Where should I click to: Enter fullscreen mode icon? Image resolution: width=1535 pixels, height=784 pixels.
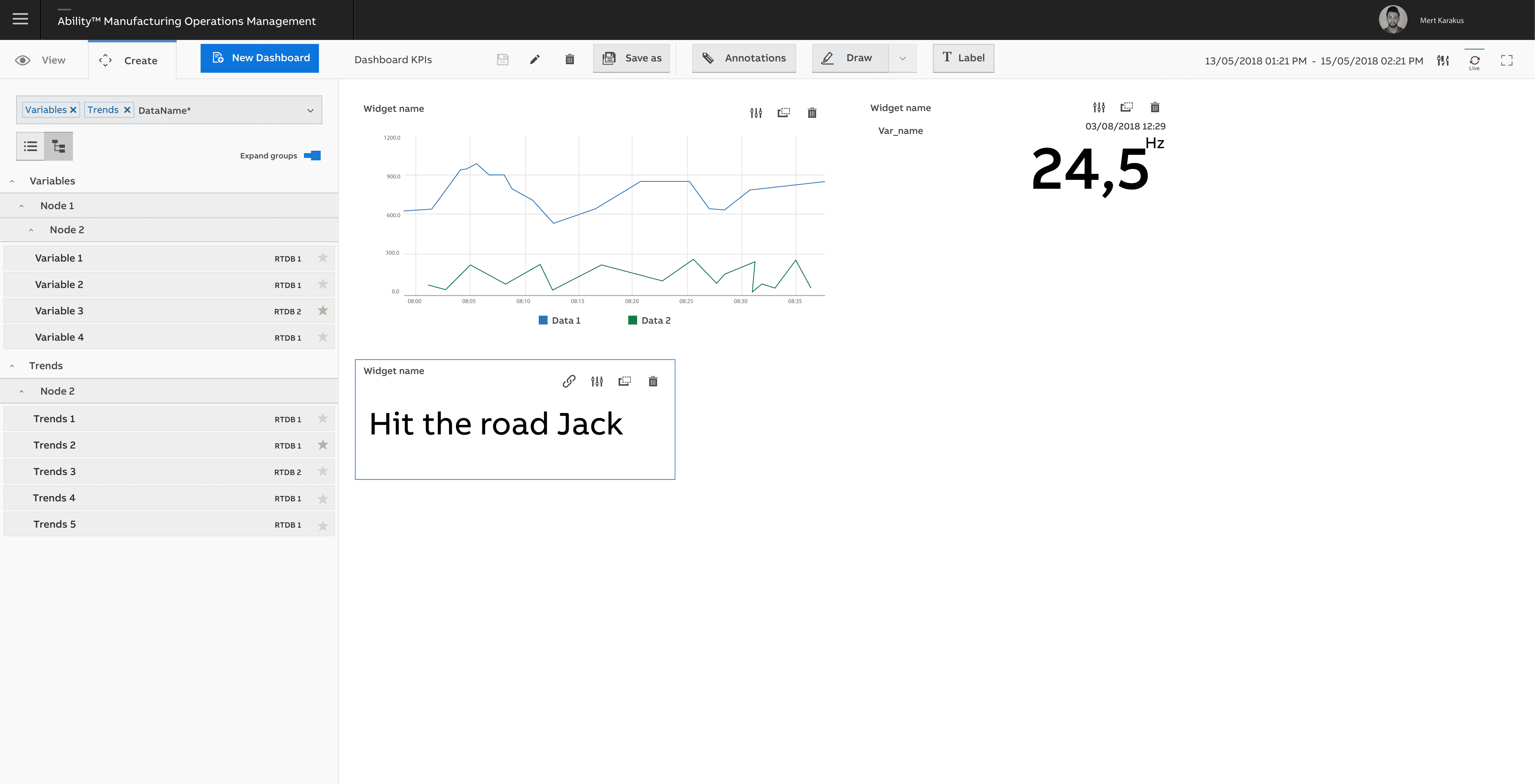click(x=1507, y=60)
